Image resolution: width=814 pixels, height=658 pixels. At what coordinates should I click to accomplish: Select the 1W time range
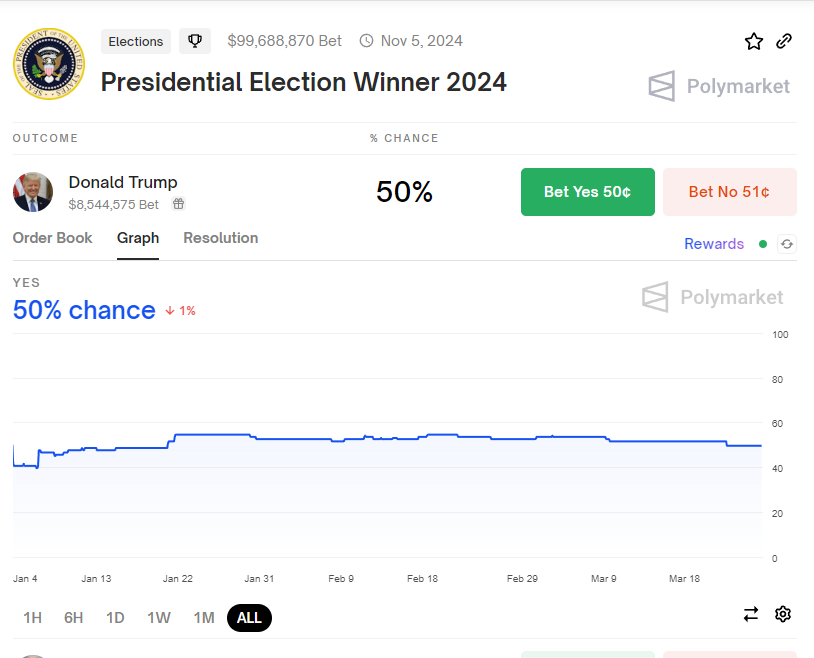(159, 618)
